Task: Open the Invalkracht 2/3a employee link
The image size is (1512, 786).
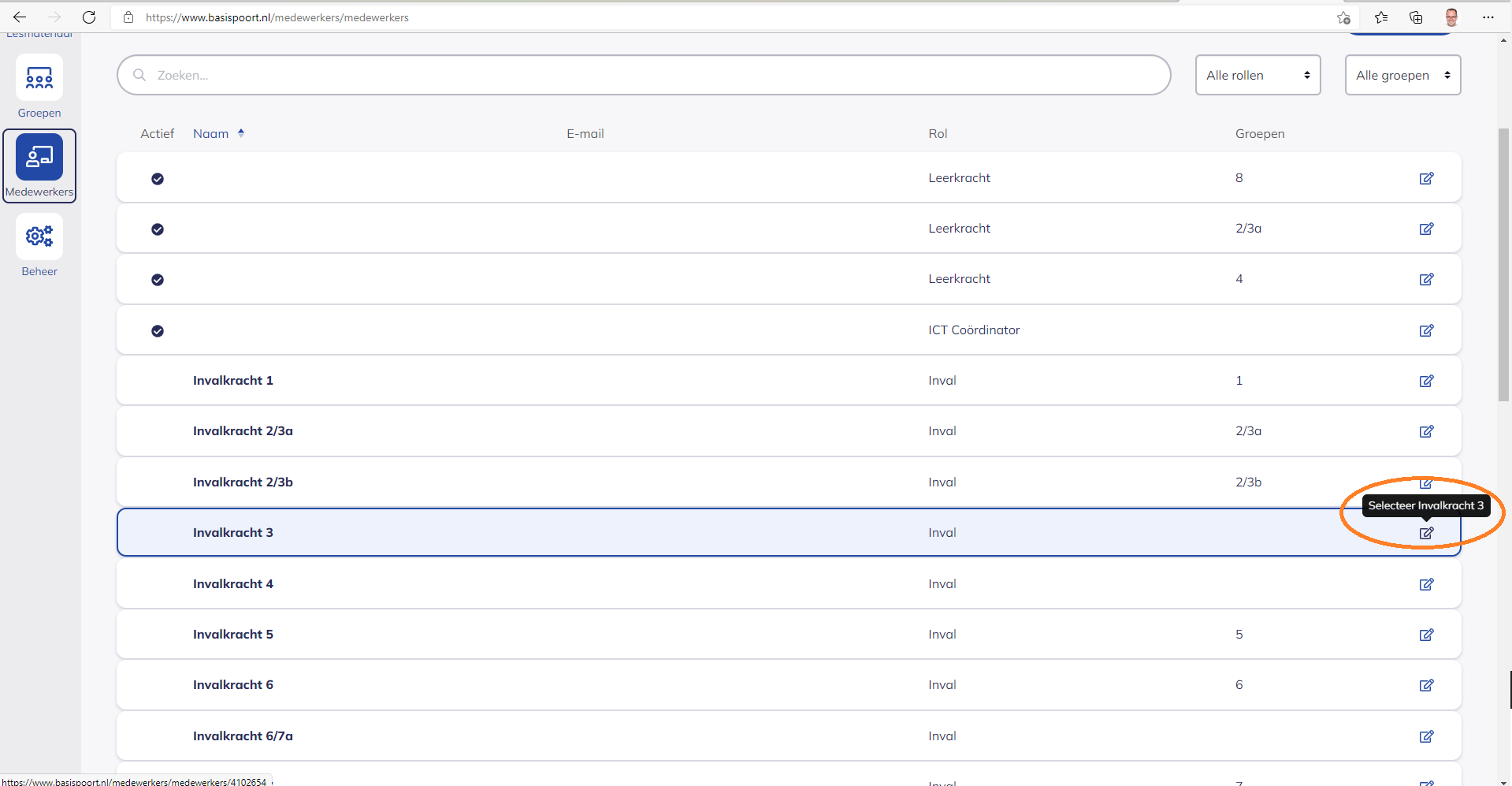Action: tap(243, 431)
